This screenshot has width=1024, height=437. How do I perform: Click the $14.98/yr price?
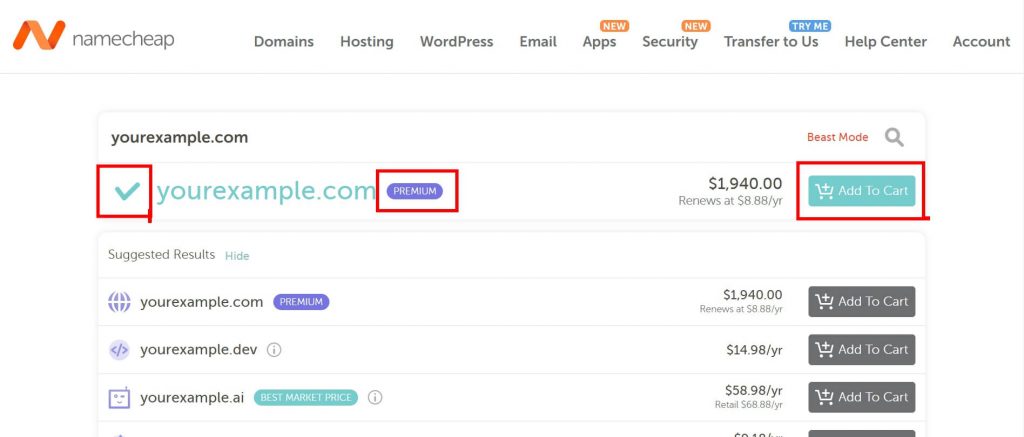tap(754, 350)
